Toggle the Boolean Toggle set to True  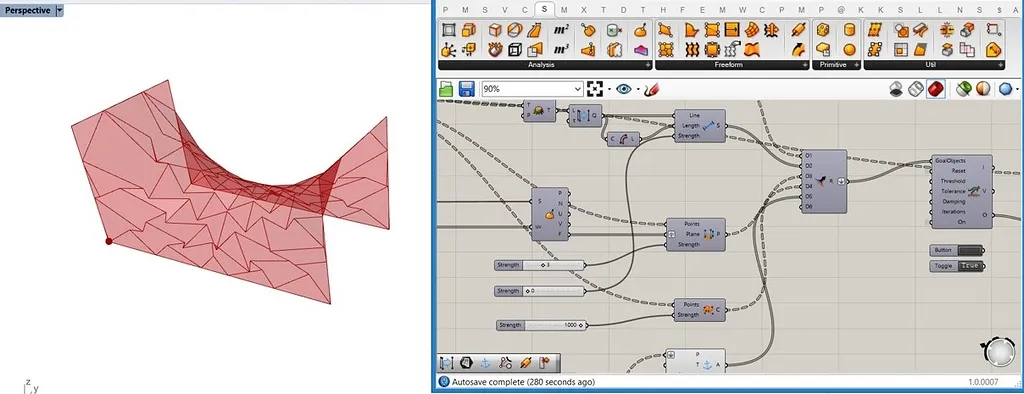click(x=957, y=266)
